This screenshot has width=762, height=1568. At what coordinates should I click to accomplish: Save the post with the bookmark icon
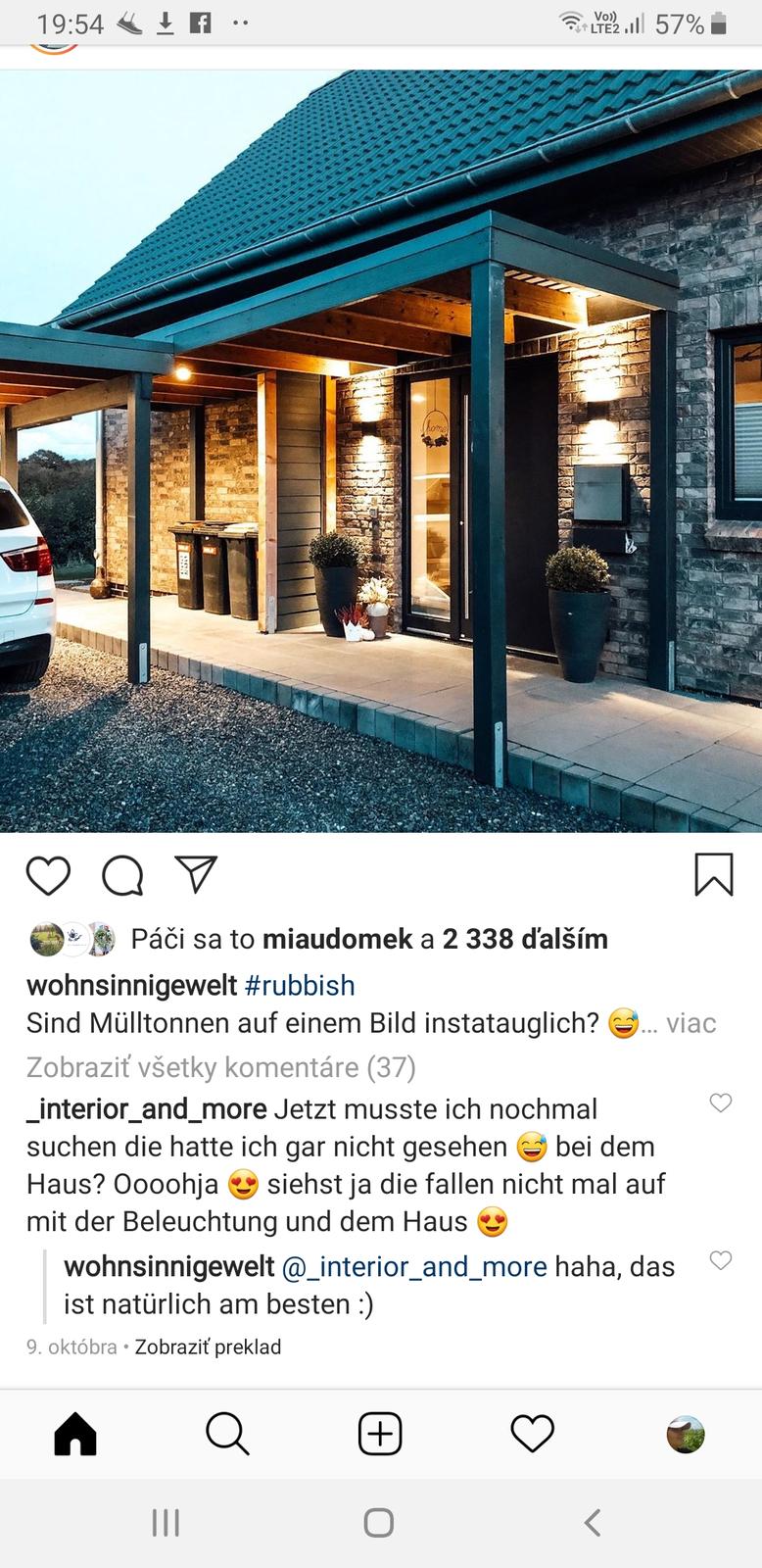tap(714, 875)
